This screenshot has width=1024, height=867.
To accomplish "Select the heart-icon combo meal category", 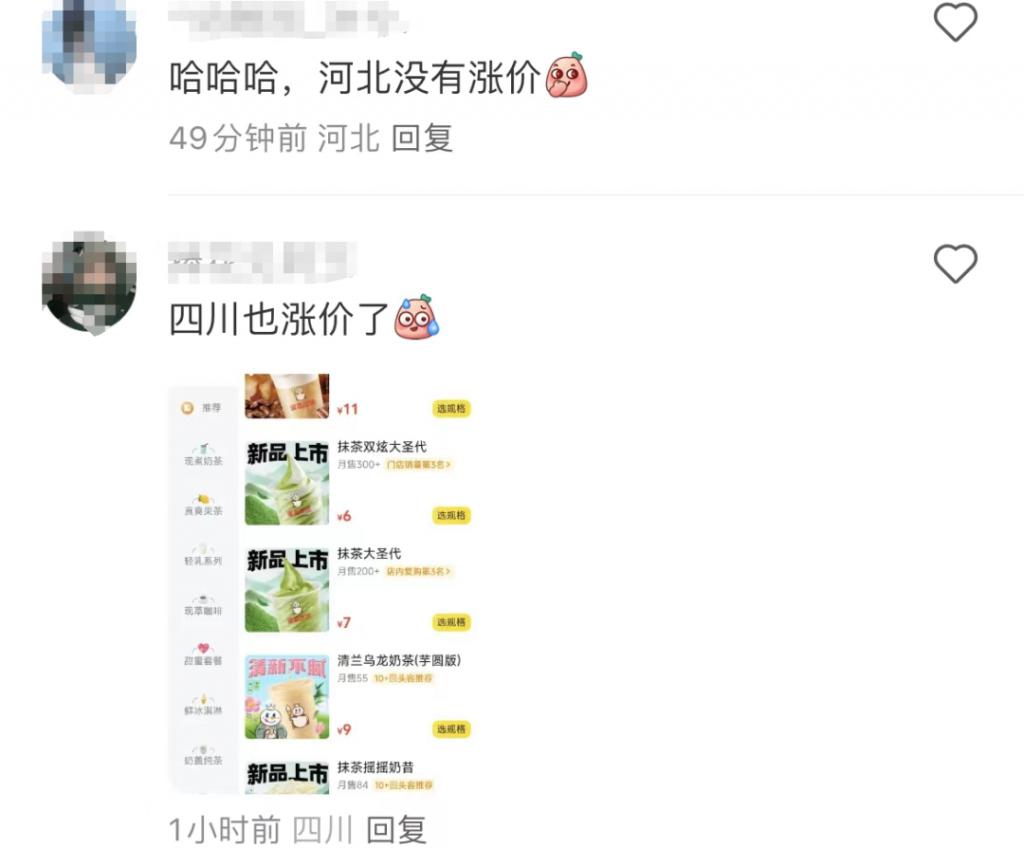I will pyautogui.click(x=203, y=654).
